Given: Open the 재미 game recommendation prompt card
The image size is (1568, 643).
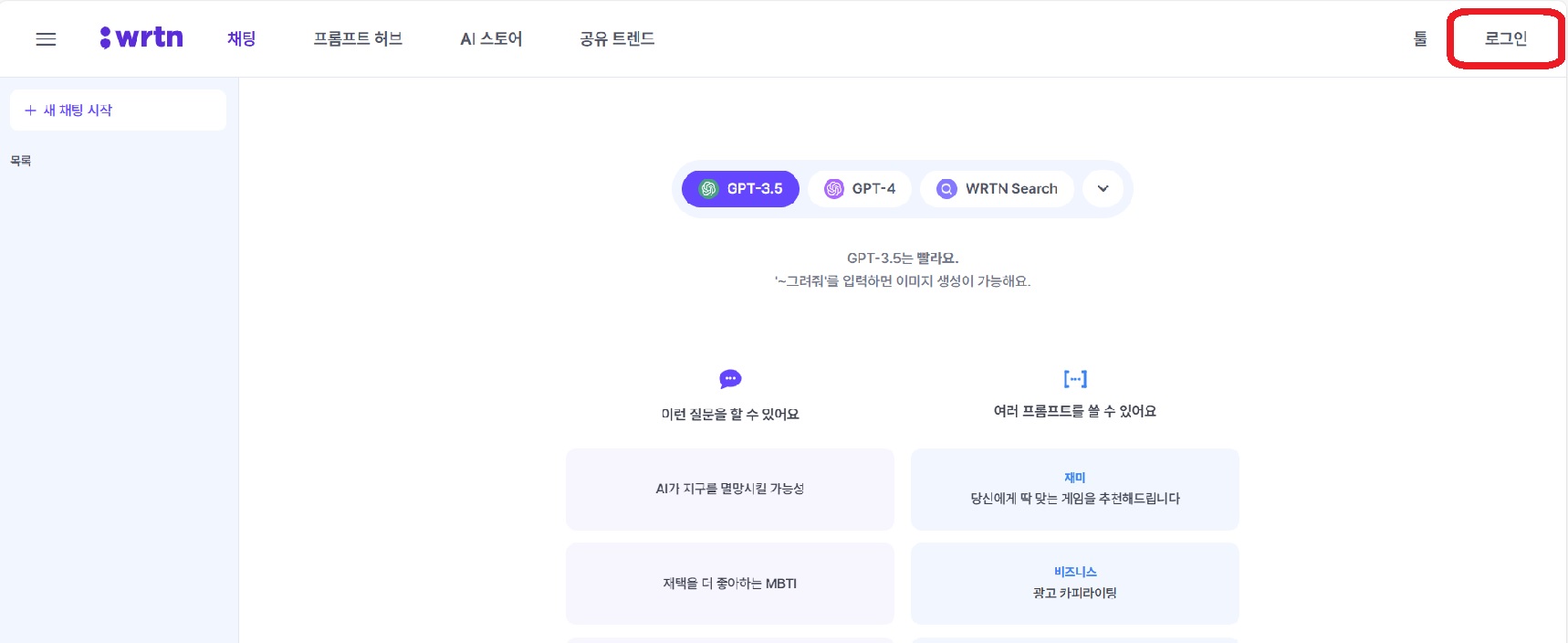Looking at the screenshot, I should [x=1075, y=490].
